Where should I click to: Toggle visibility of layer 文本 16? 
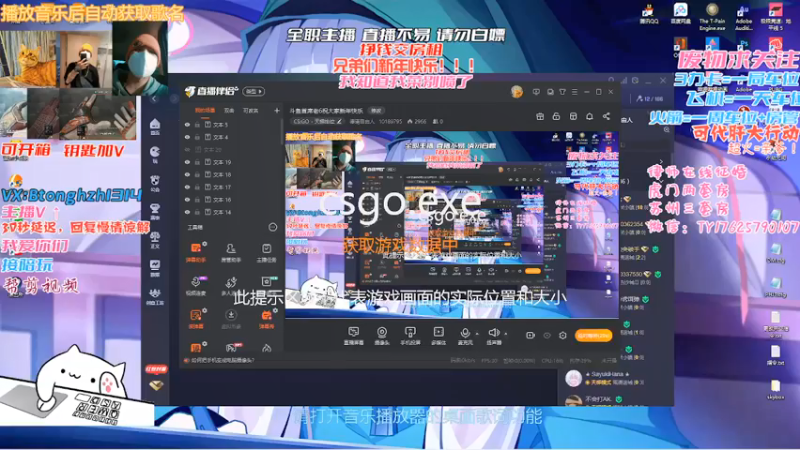coord(187,200)
